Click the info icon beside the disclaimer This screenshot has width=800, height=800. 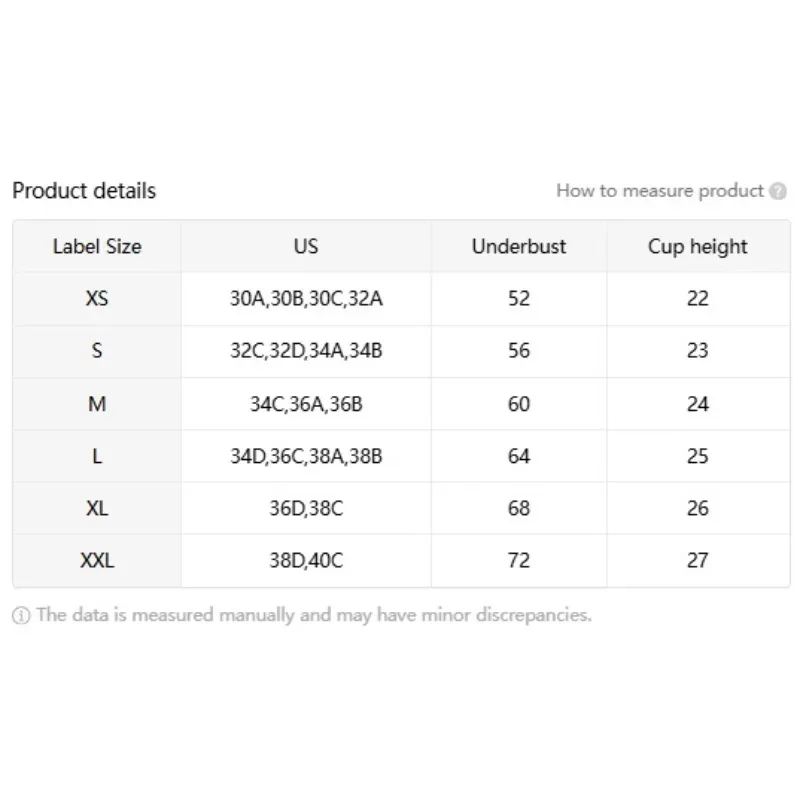(x=21, y=616)
